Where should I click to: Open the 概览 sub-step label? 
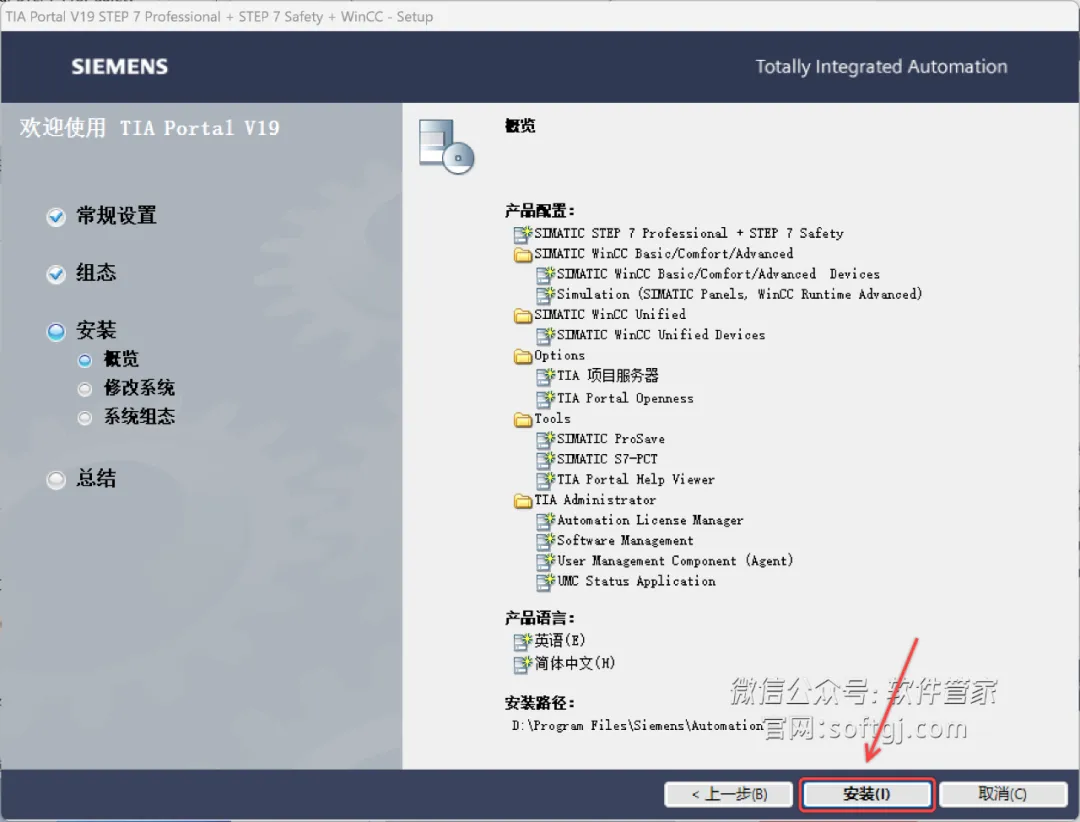pyautogui.click(x=121, y=359)
